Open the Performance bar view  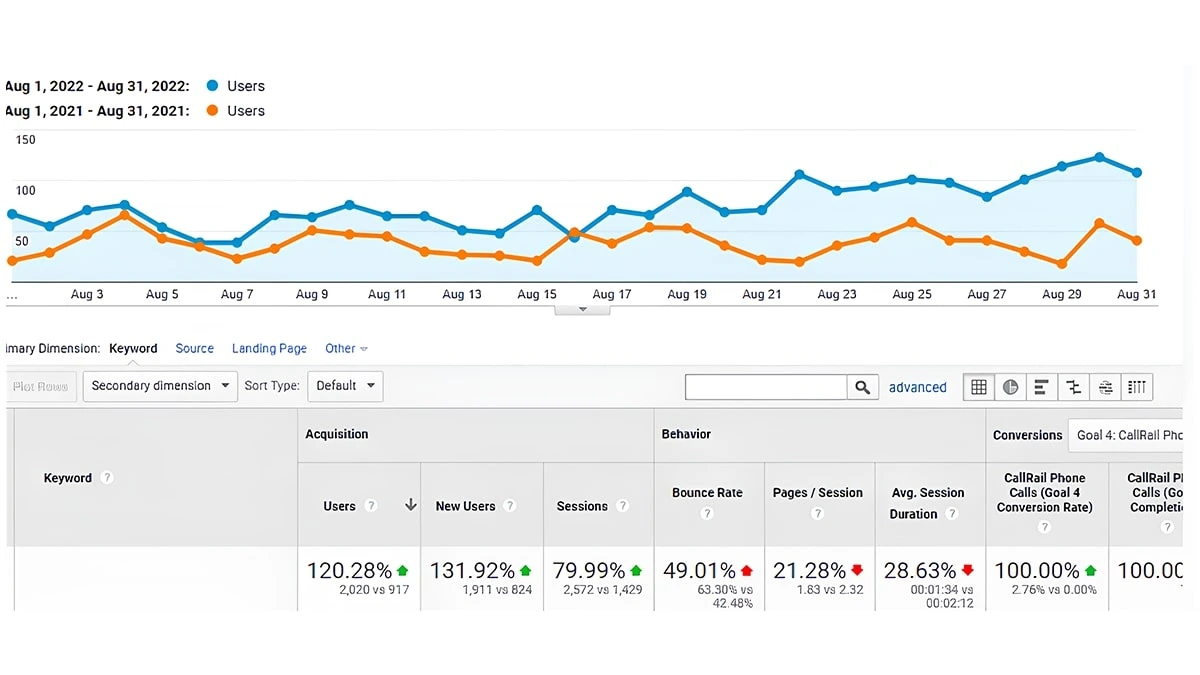[x=1042, y=387]
